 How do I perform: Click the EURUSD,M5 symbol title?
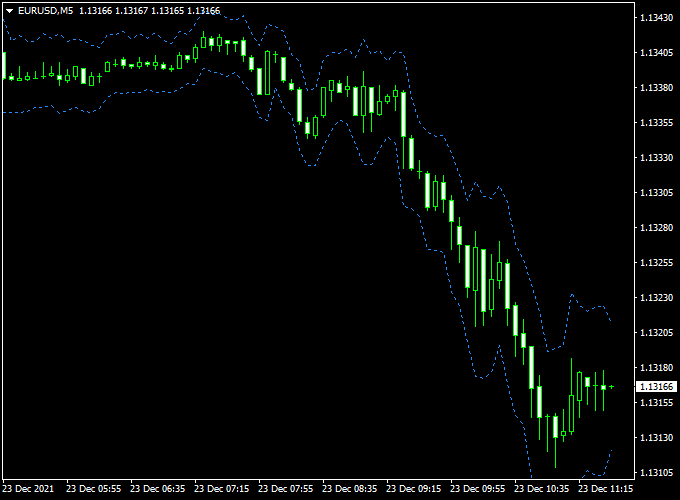pos(46,11)
